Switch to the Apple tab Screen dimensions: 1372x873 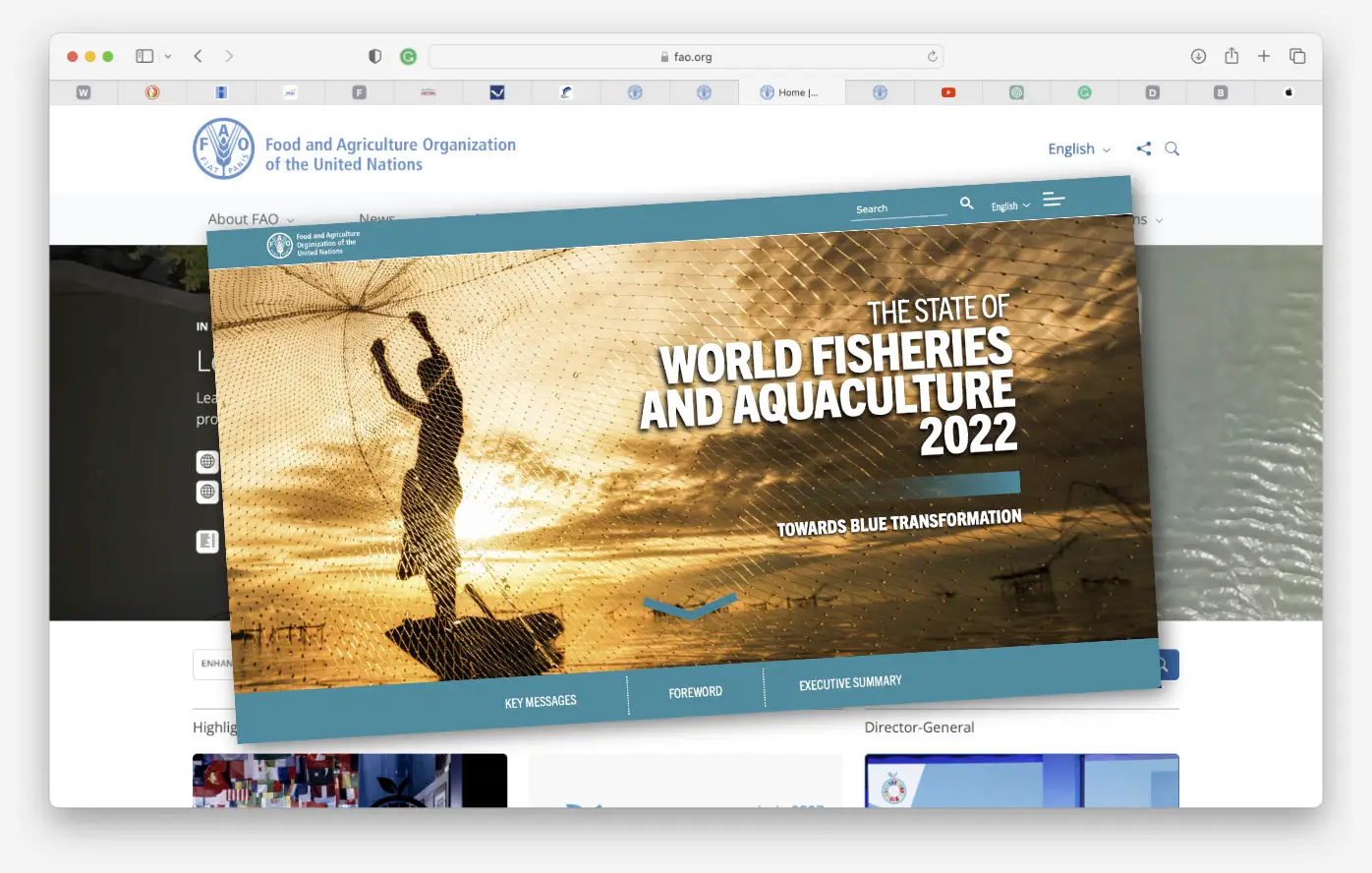[1288, 92]
